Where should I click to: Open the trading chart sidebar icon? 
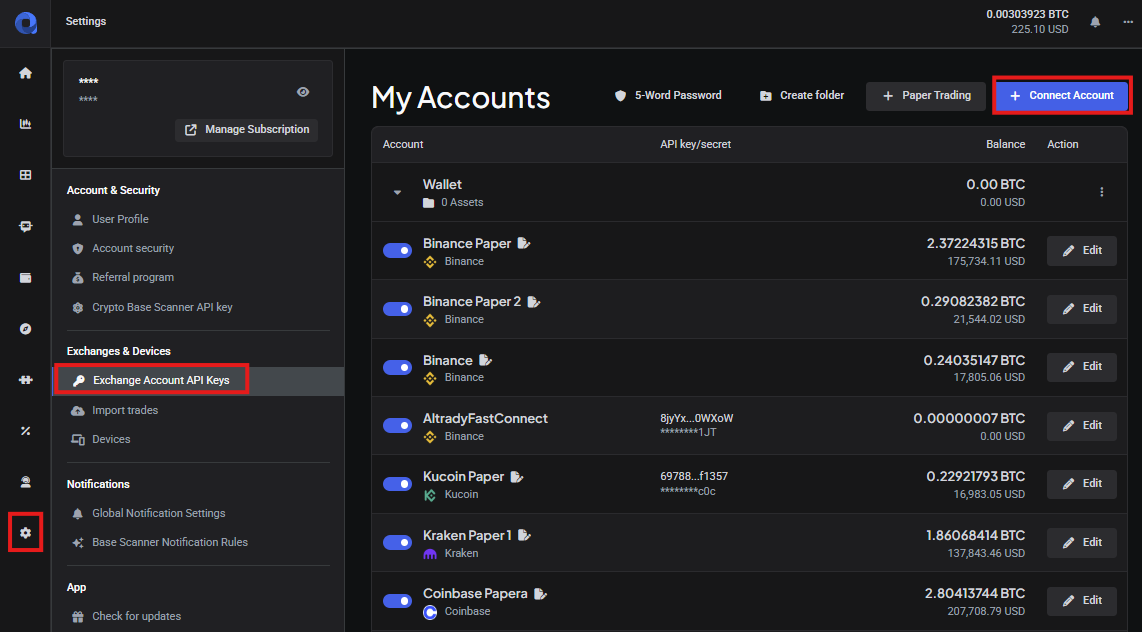point(25,124)
